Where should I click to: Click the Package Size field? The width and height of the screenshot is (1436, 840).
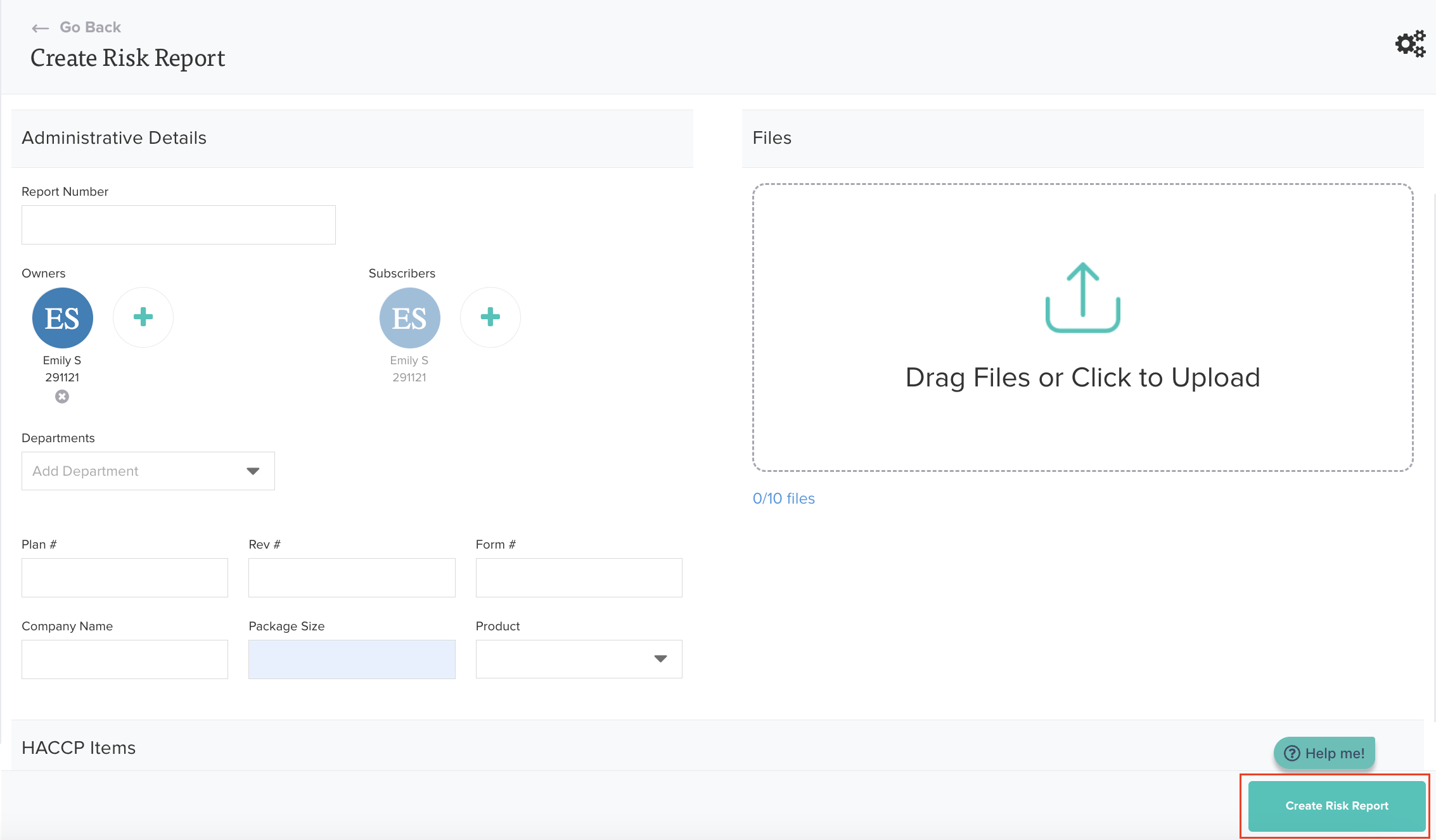click(352, 659)
